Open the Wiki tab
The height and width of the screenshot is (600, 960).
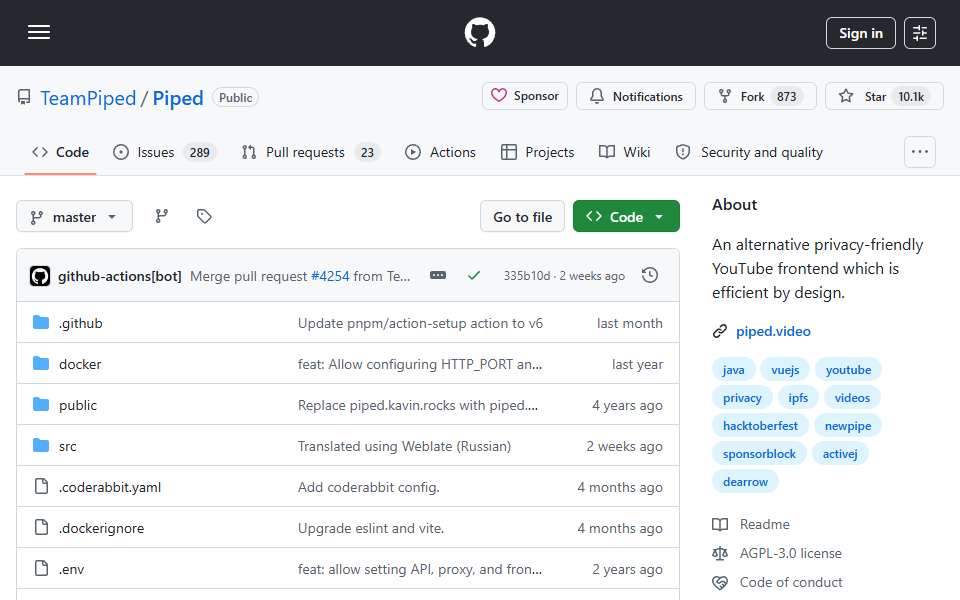(624, 152)
